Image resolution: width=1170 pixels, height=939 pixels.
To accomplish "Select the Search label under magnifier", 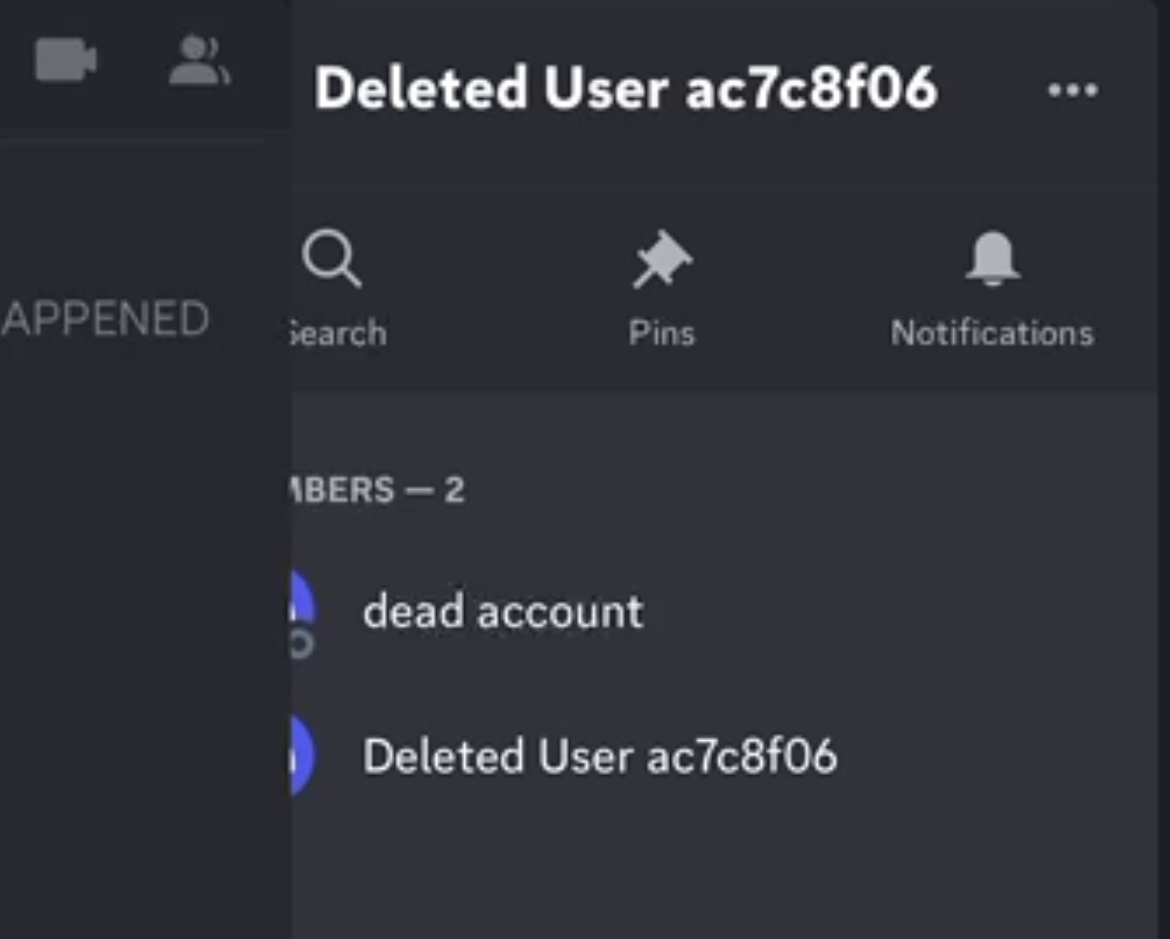I will [338, 333].
